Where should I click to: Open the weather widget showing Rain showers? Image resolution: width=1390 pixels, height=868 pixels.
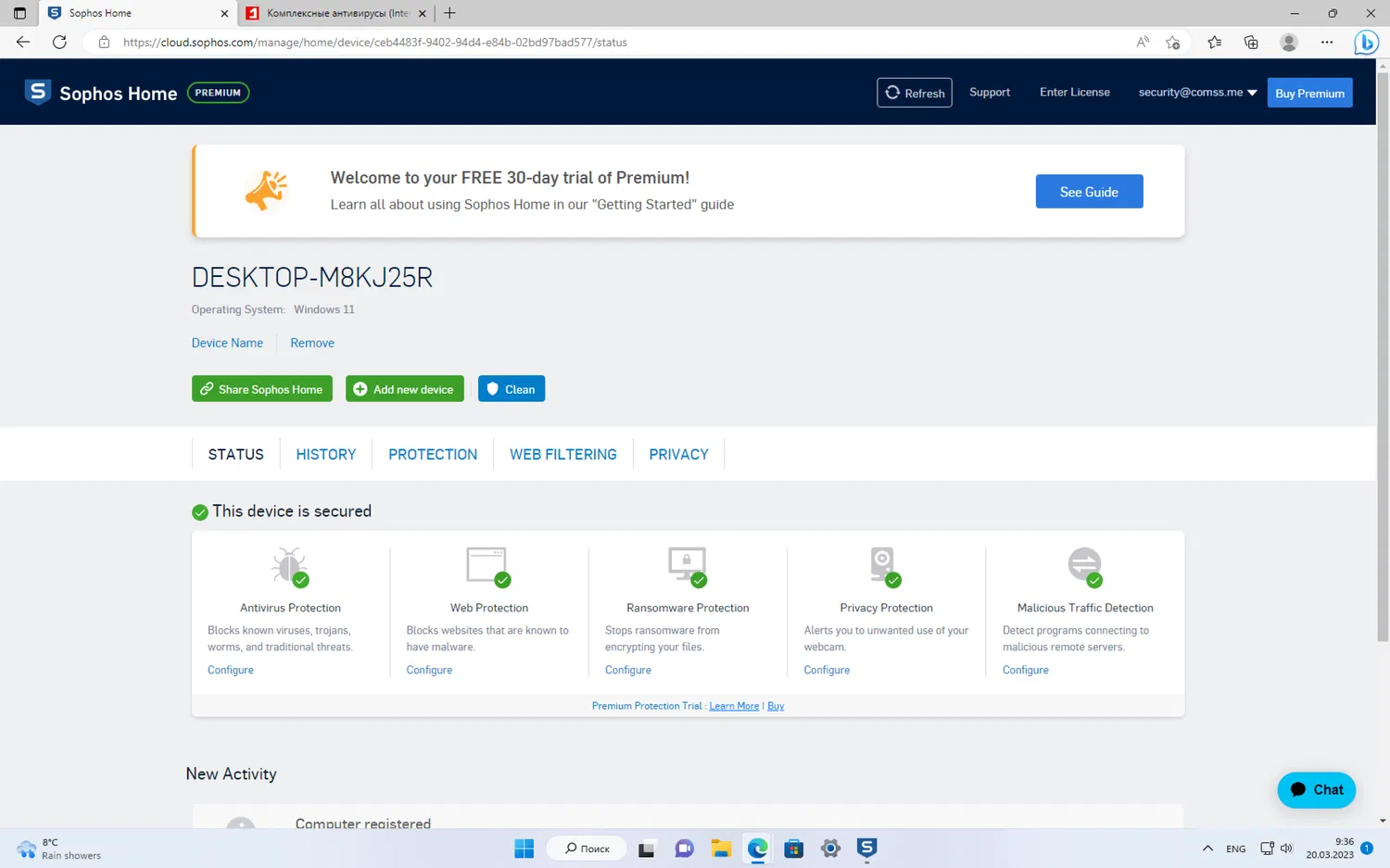[x=58, y=849]
